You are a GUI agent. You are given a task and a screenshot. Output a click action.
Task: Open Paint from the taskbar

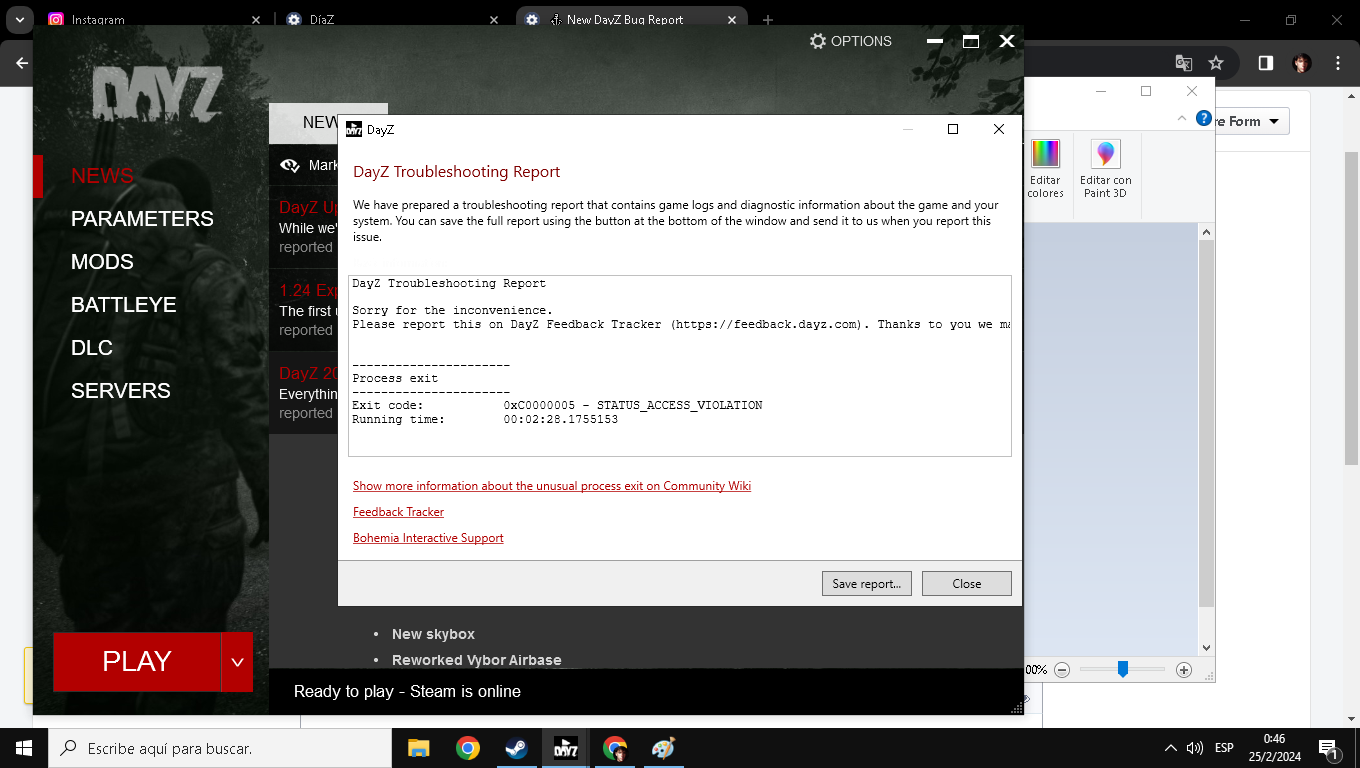pos(663,748)
